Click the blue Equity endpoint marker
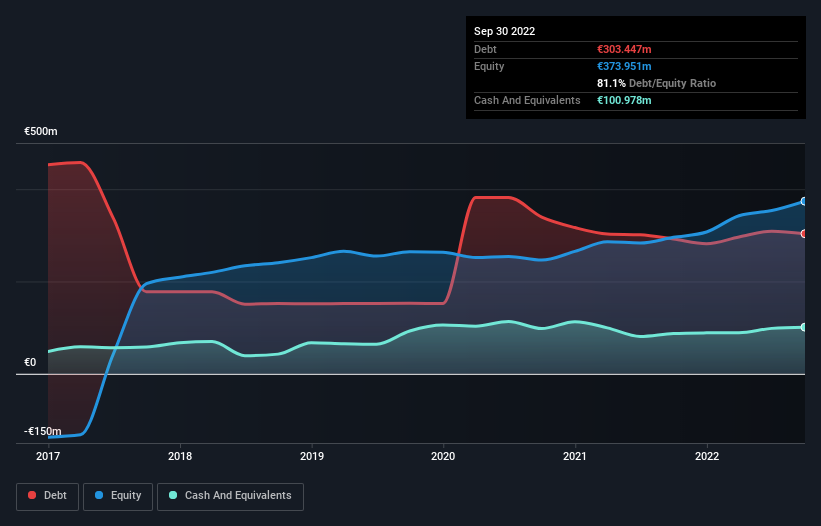The width and height of the screenshot is (821, 526). (804, 202)
